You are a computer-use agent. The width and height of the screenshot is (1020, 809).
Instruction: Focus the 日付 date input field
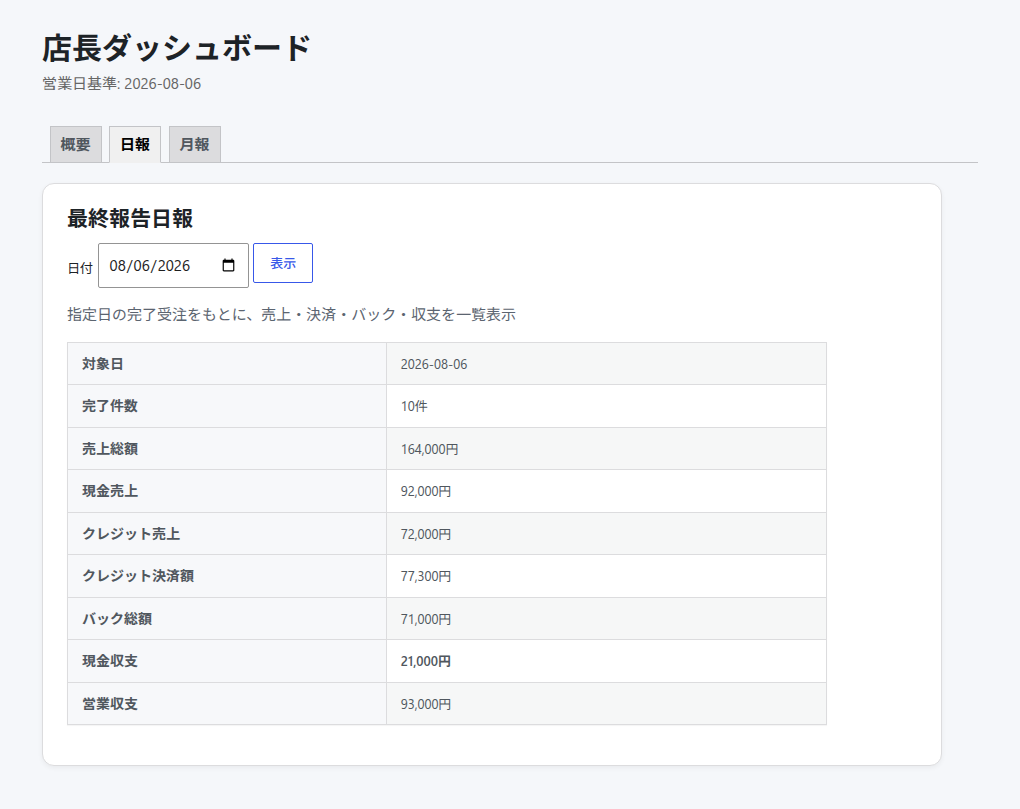(x=173, y=265)
